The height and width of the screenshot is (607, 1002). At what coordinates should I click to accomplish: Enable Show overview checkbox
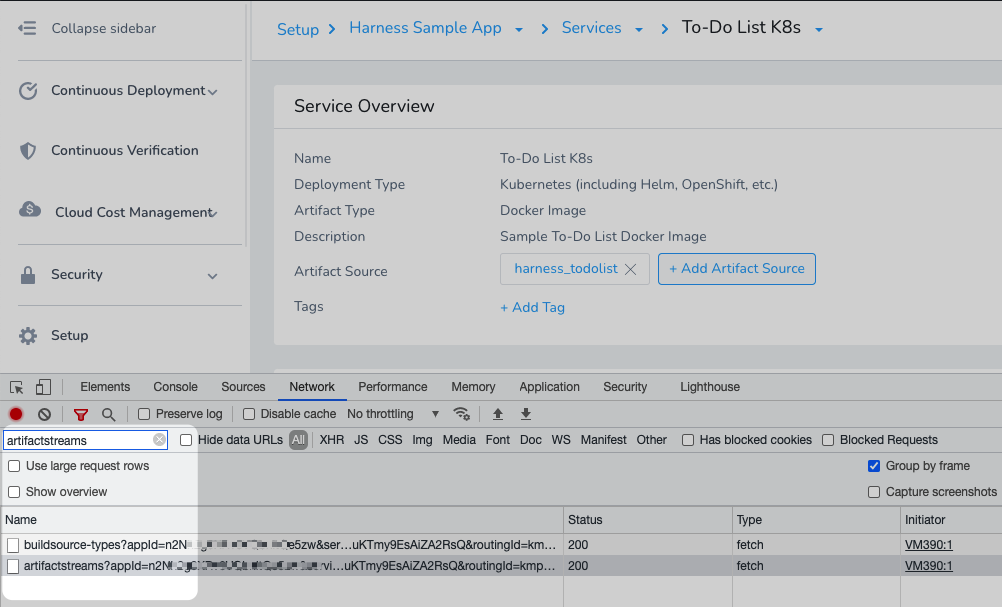point(14,492)
